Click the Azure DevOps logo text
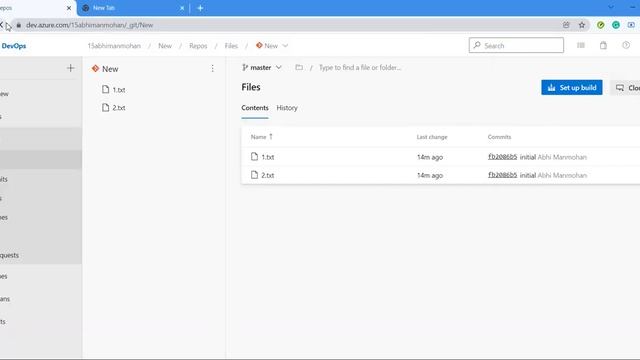Screen dimensions: 640x360 tap(13, 46)
